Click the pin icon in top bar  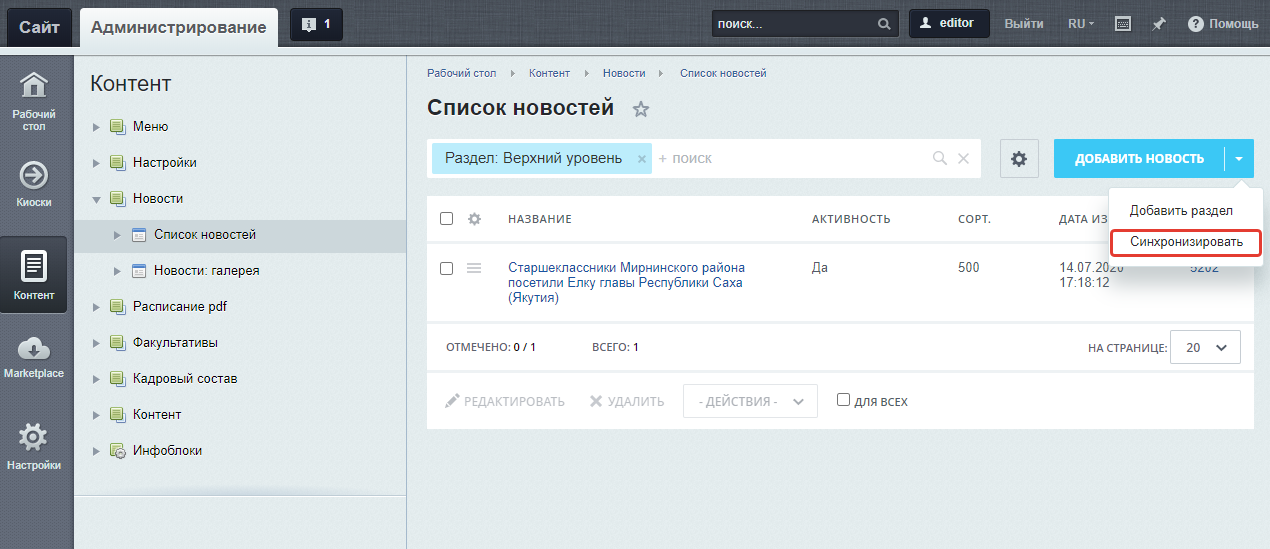(x=1159, y=24)
